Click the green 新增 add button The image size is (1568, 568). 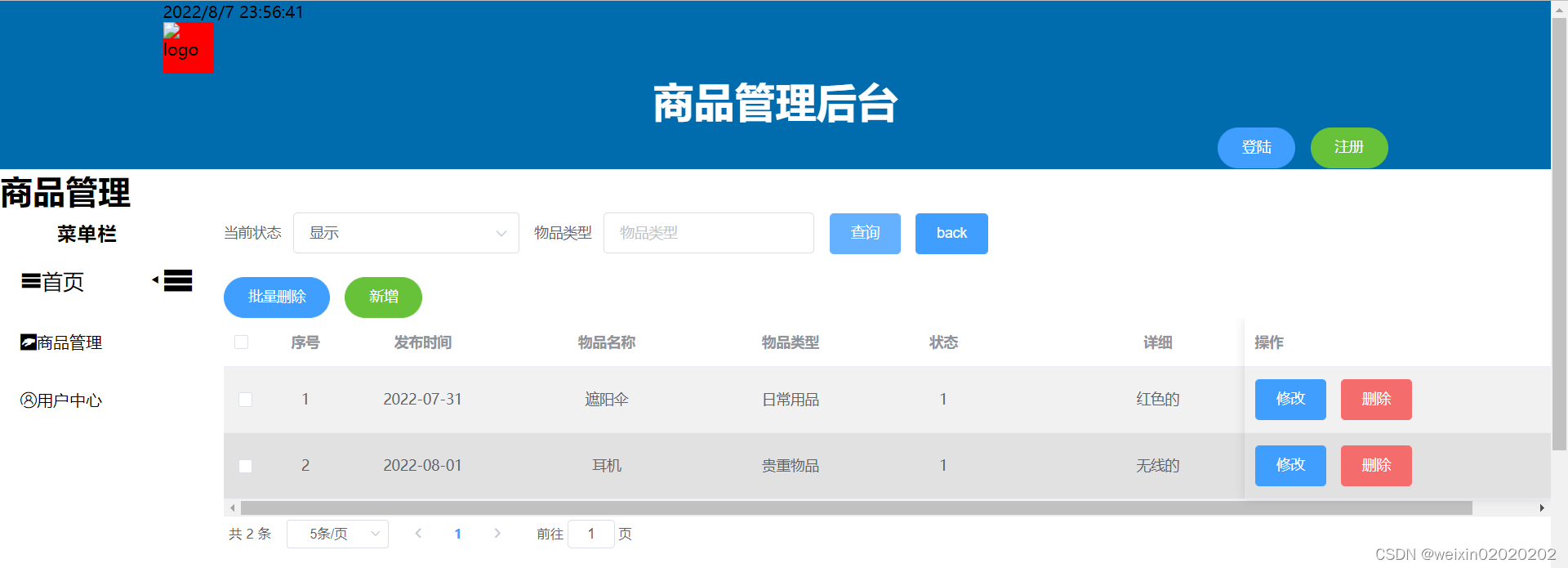(x=383, y=297)
